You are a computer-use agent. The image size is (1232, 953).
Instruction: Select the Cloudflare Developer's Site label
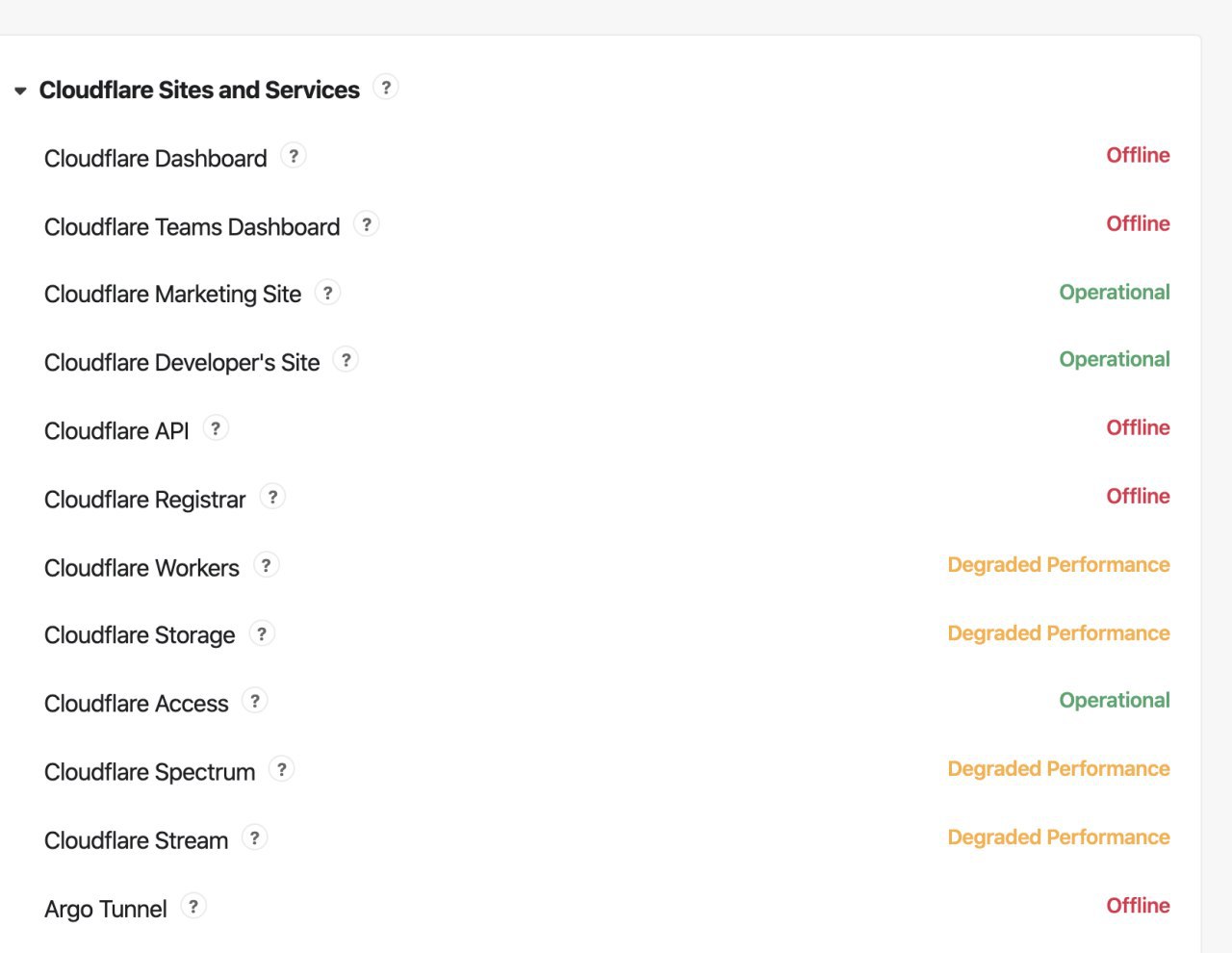click(x=182, y=363)
